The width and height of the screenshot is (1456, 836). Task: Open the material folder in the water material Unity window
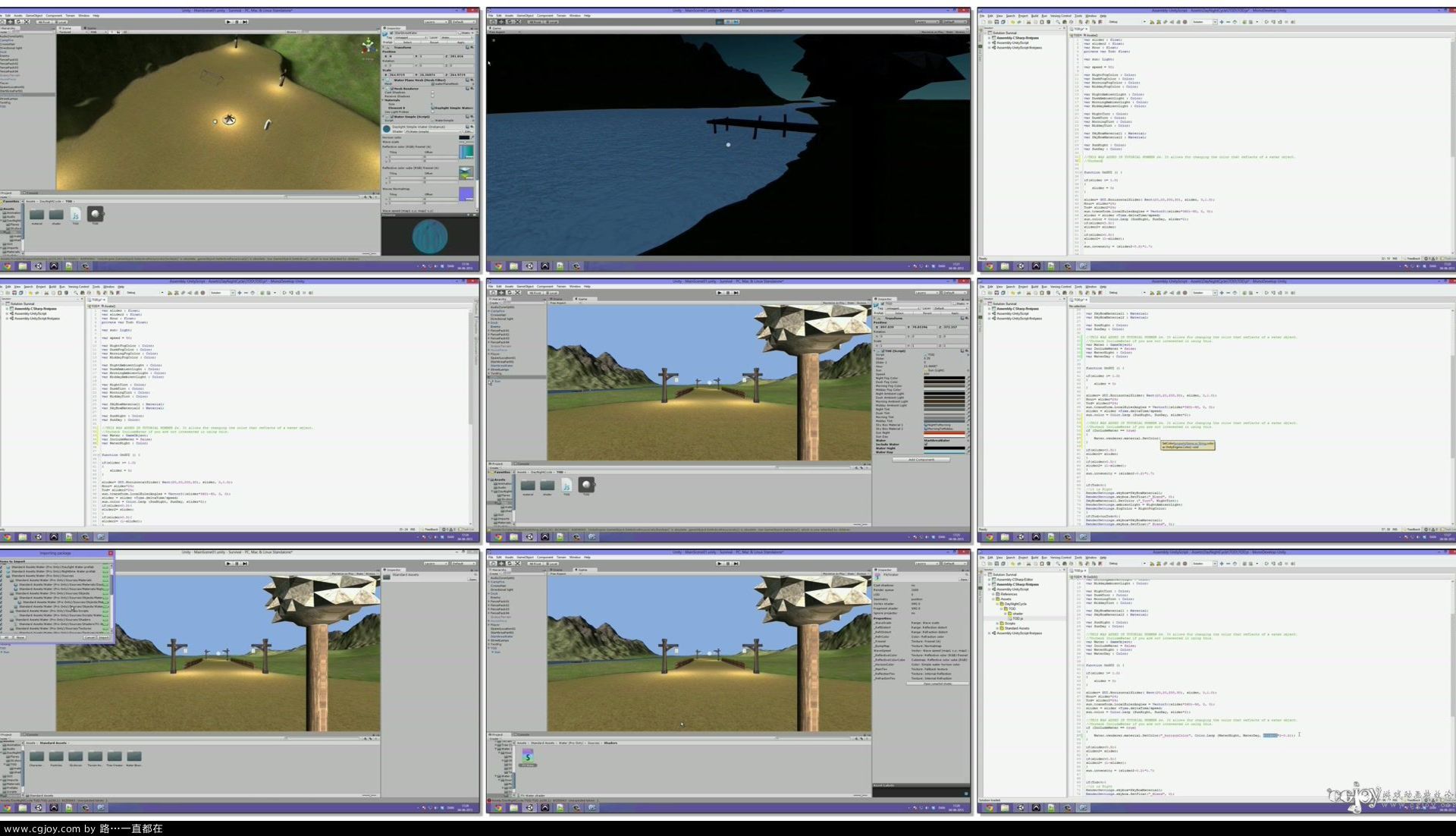coord(36,216)
